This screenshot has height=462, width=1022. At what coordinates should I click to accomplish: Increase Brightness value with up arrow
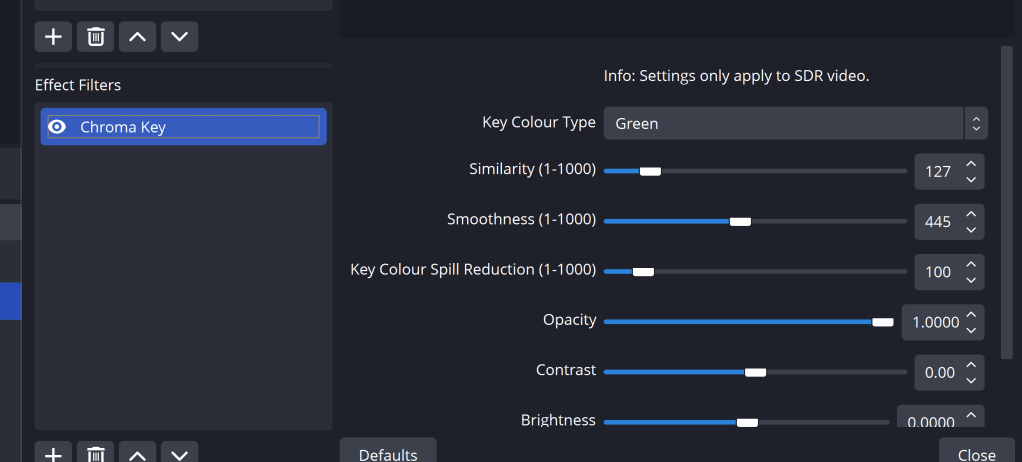[x=971, y=414]
